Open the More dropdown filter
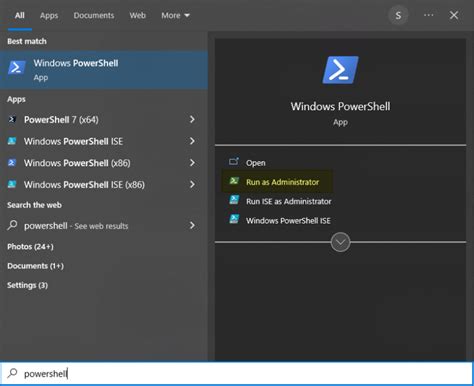 (176, 15)
